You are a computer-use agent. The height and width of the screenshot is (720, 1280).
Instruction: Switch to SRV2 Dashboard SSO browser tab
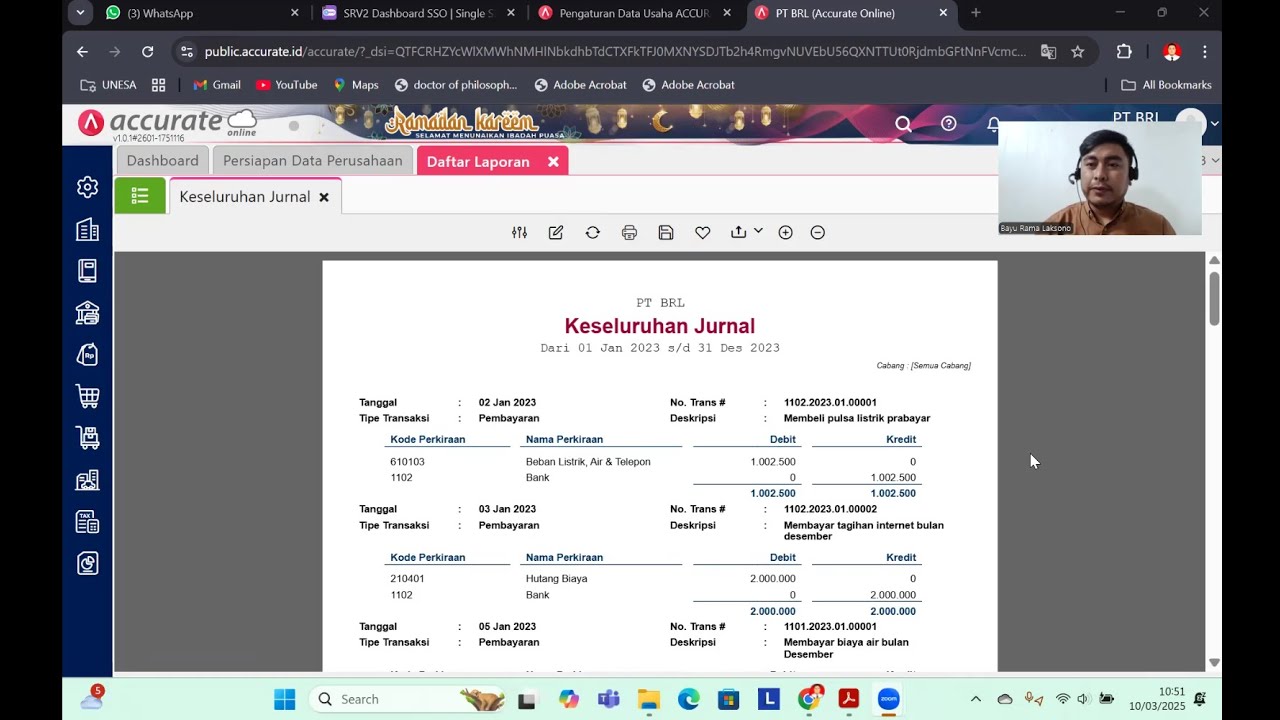(418, 13)
